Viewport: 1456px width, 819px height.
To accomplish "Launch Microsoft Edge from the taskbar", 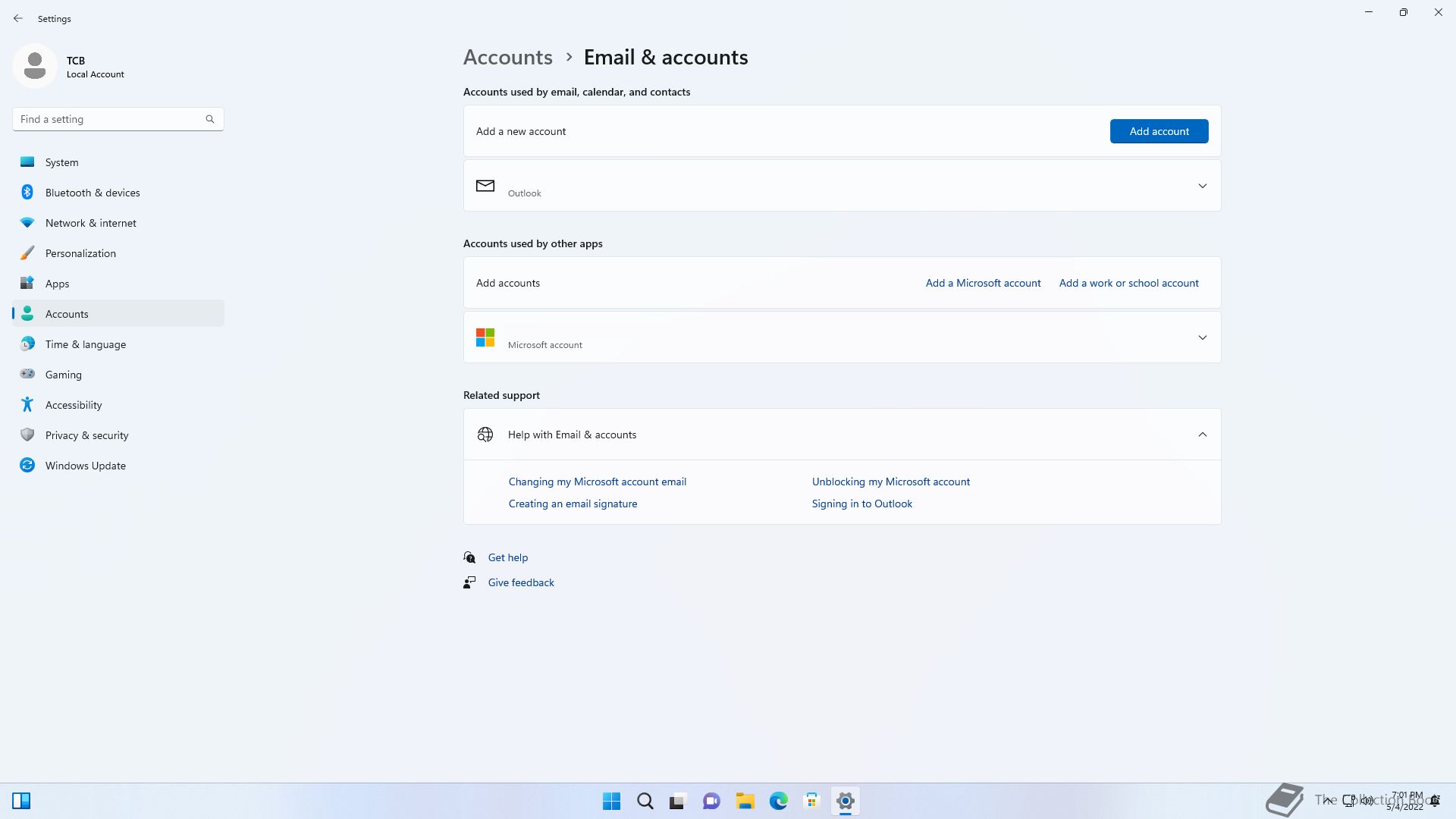I will point(778,801).
